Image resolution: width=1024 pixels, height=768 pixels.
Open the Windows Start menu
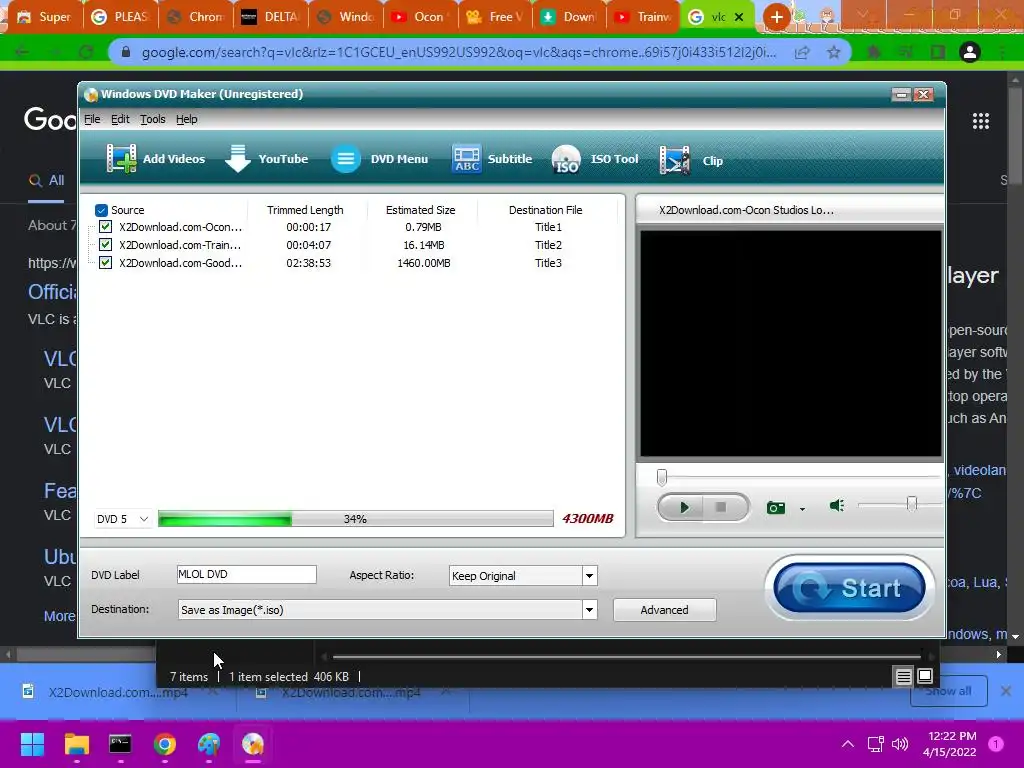tap(32, 744)
